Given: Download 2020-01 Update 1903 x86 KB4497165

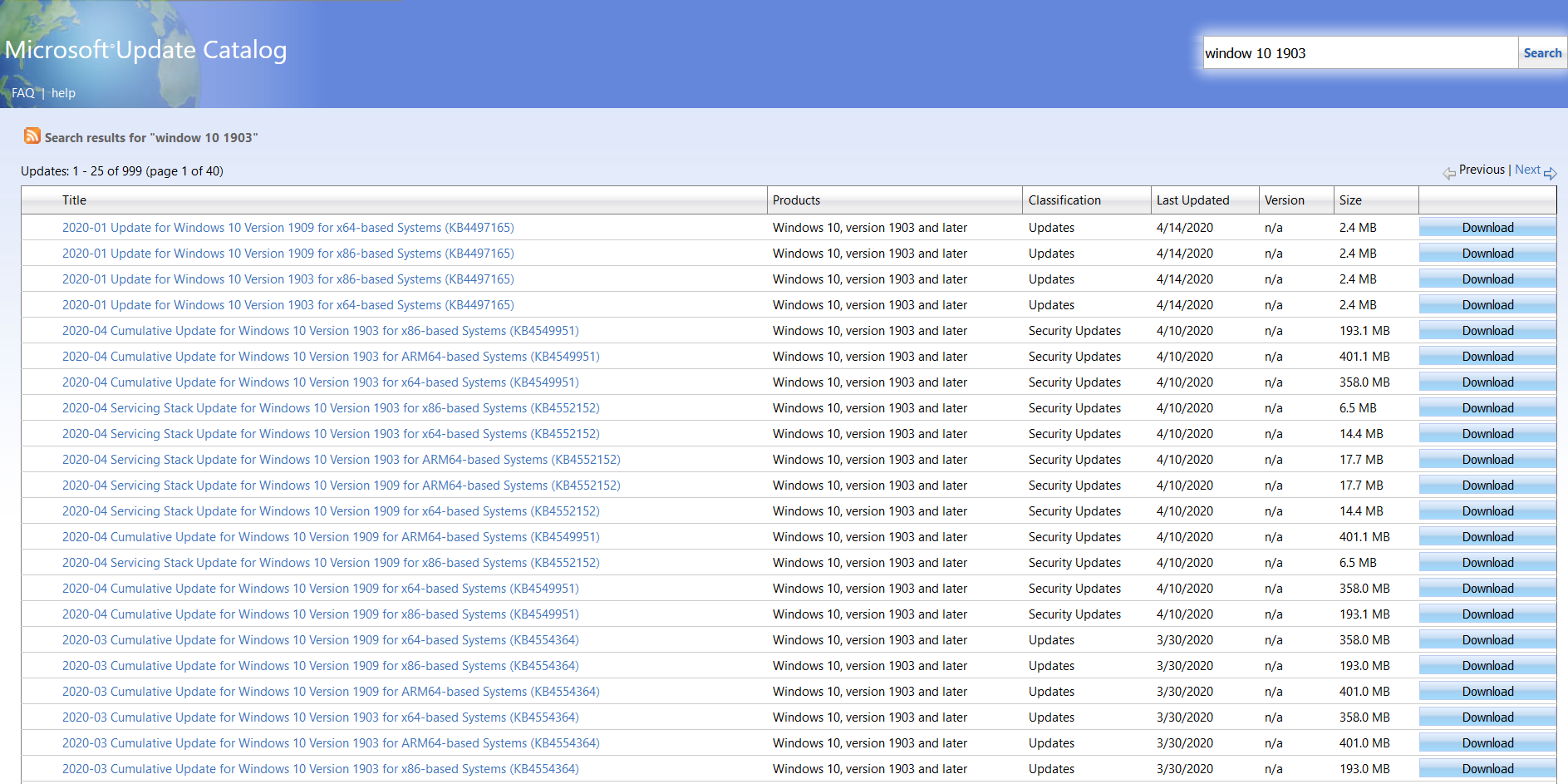Looking at the screenshot, I should pyautogui.click(x=1487, y=279).
